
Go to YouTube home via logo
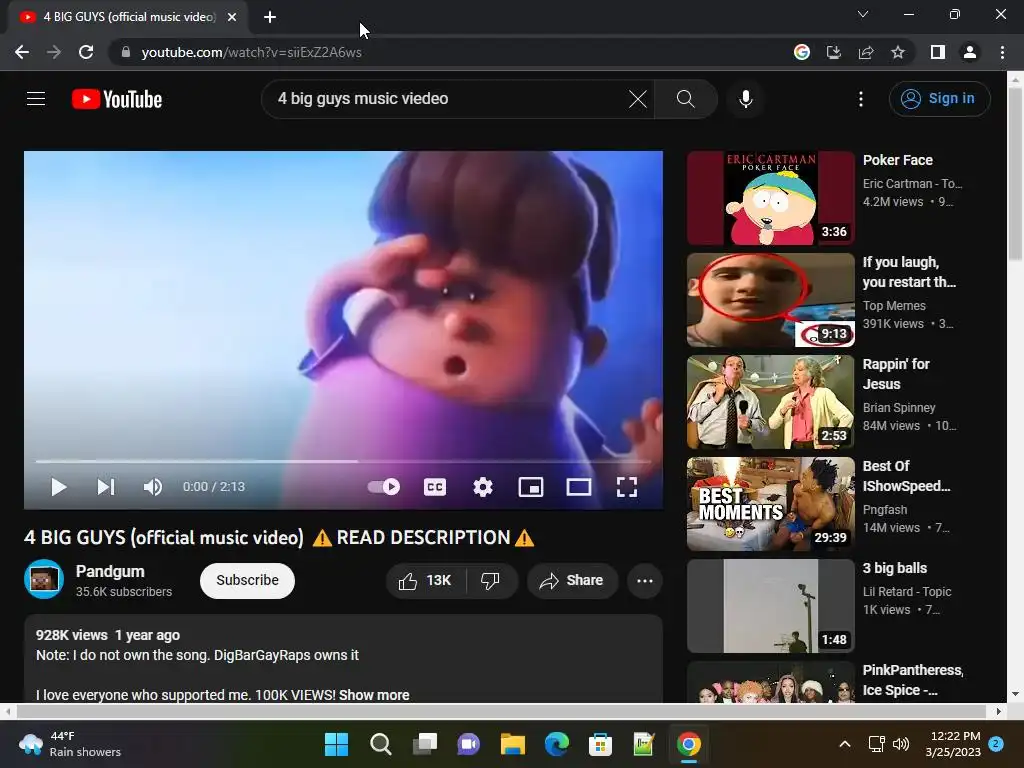tap(117, 99)
